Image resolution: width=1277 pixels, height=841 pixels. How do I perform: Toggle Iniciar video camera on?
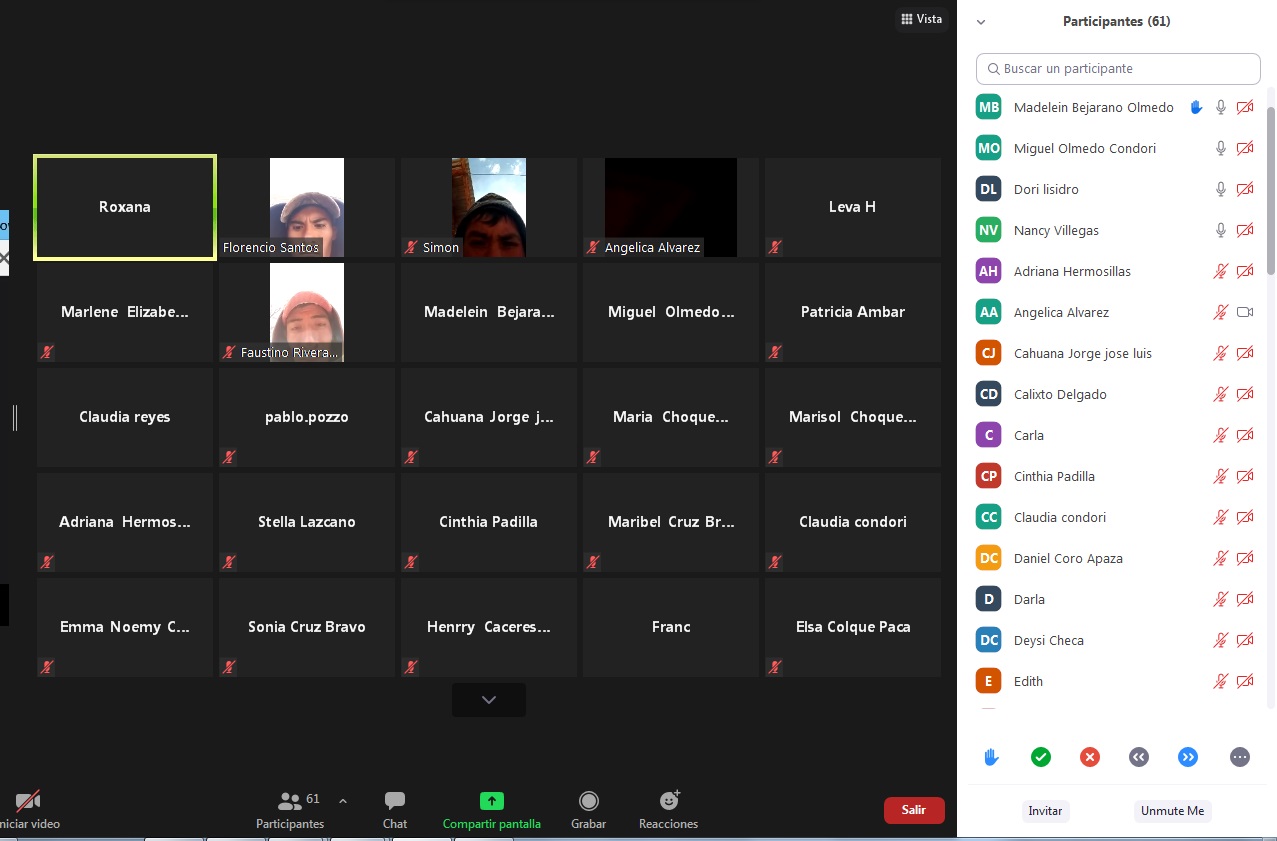coord(28,809)
